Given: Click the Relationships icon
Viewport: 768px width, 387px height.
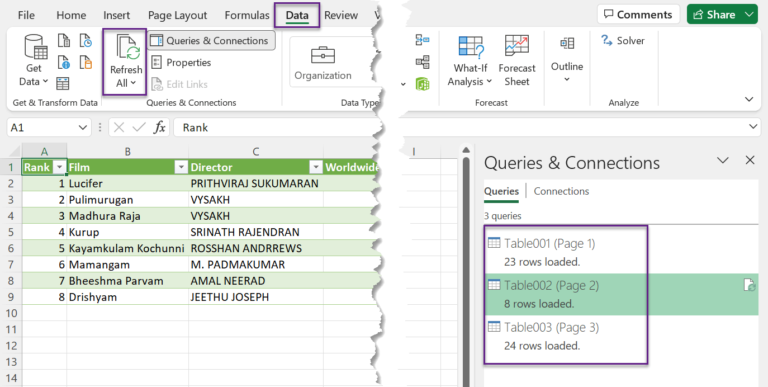Looking at the screenshot, I should pyautogui.click(x=422, y=62).
